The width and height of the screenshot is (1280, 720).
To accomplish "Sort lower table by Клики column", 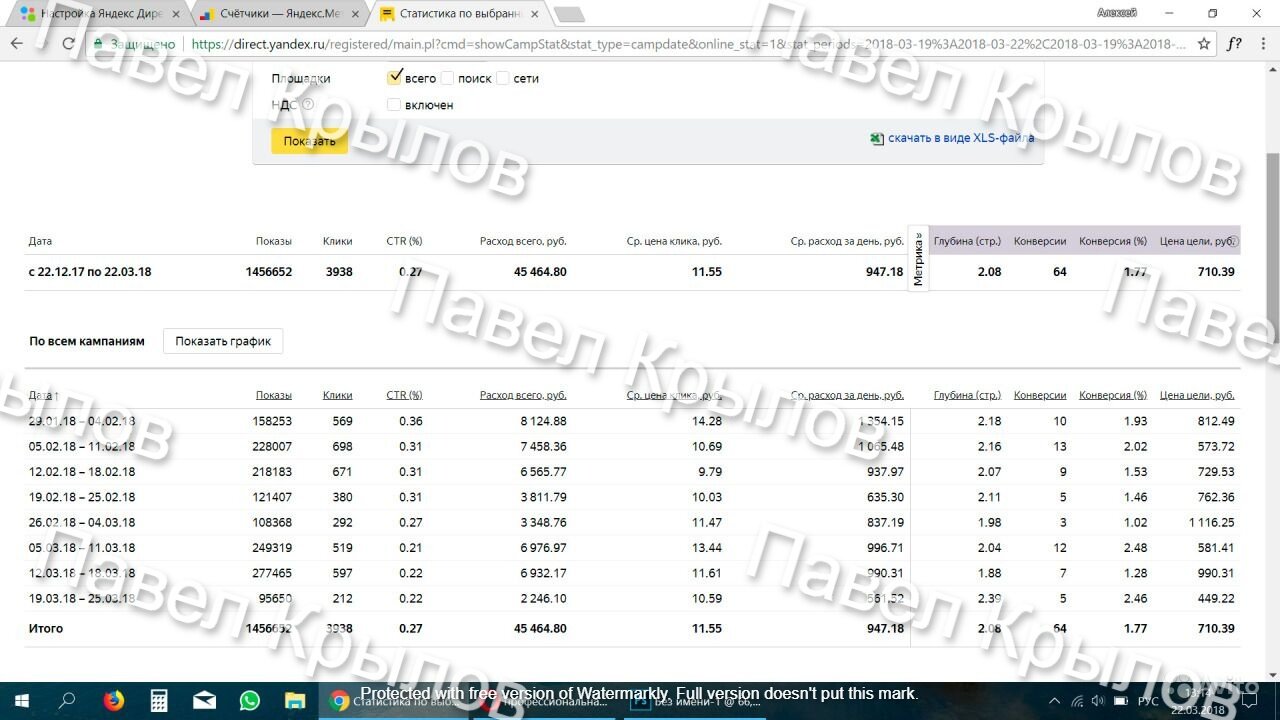I will click(338, 395).
